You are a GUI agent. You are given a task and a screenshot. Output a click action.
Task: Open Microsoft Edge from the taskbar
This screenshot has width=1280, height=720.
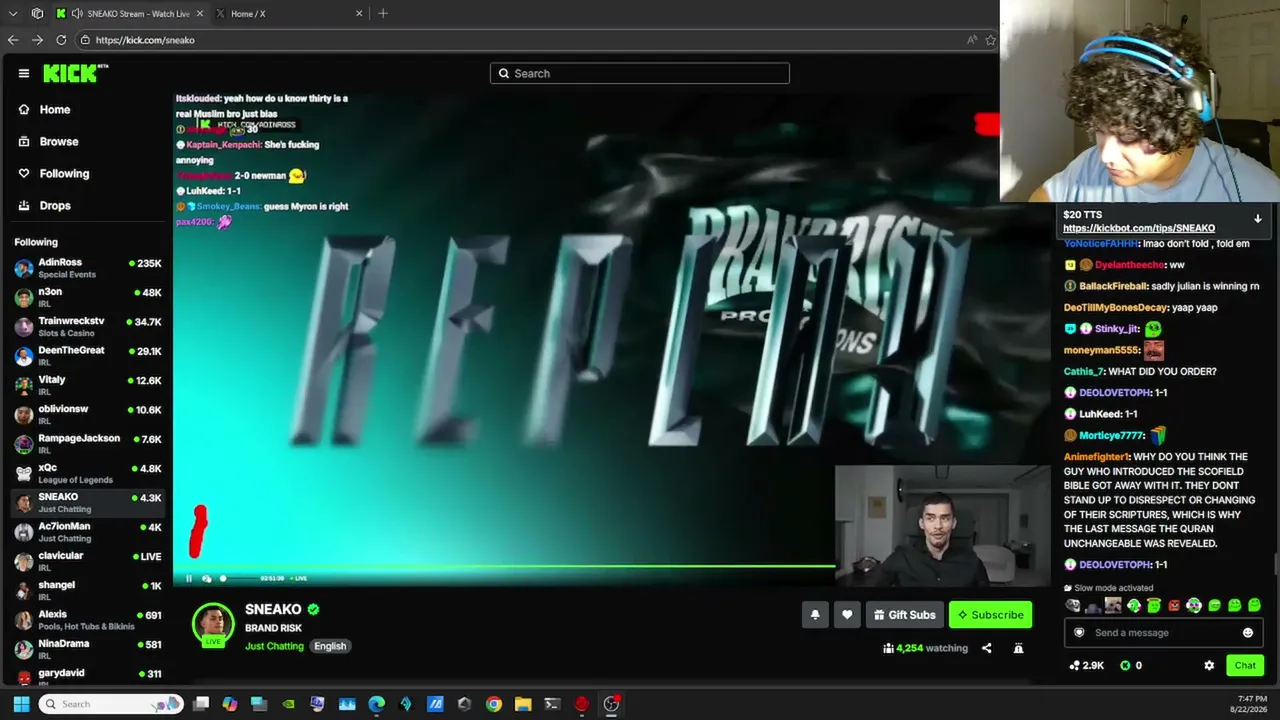click(x=376, y=704)
